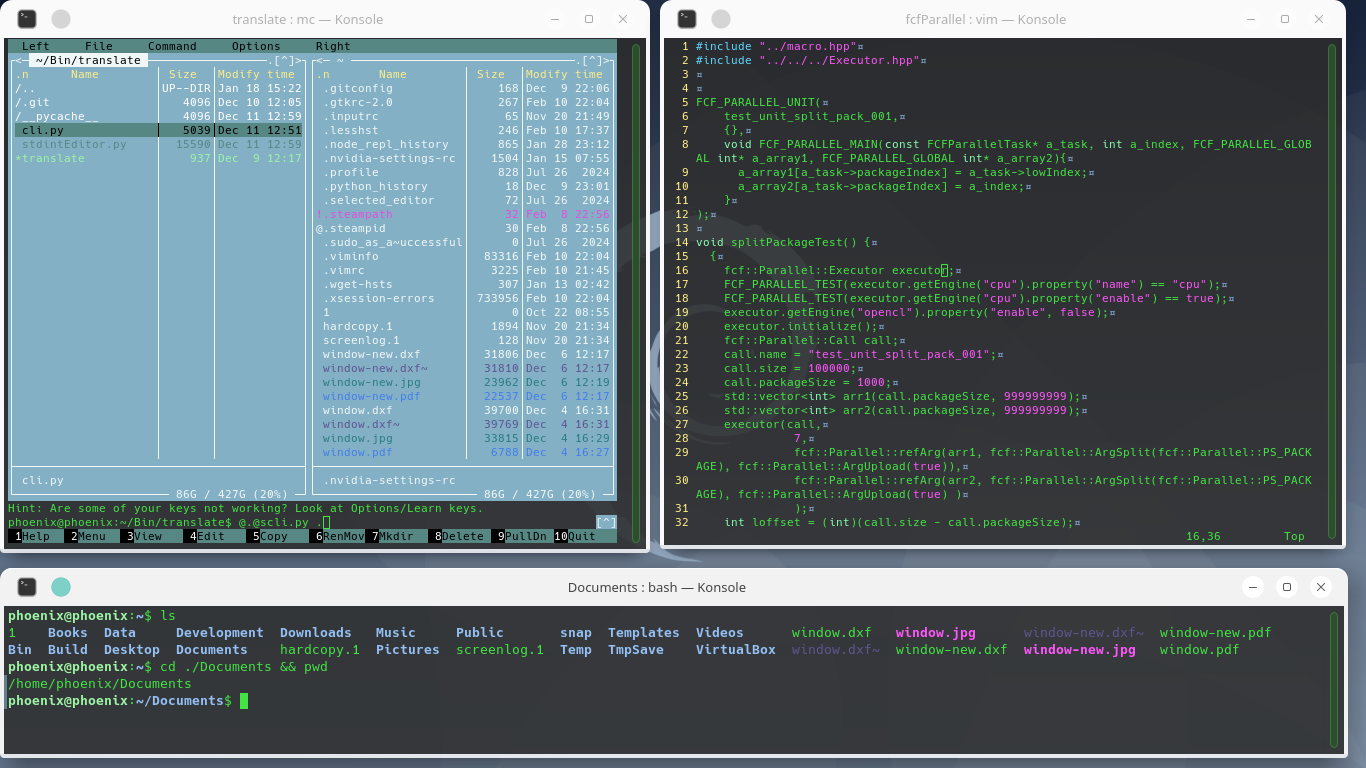Select the /.. up-directory entry

[x=30, y=87]
